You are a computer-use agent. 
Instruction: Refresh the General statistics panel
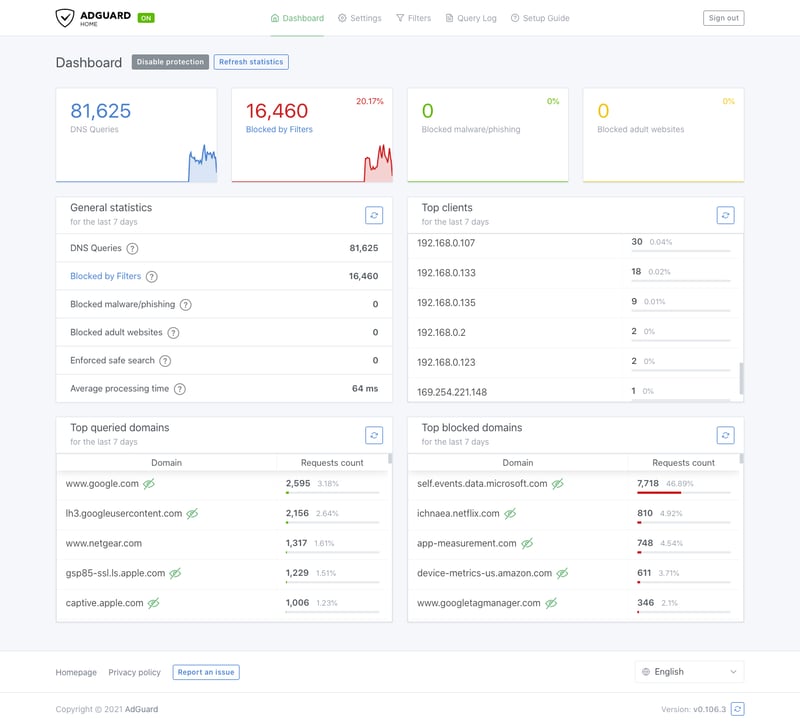point(374,215)
